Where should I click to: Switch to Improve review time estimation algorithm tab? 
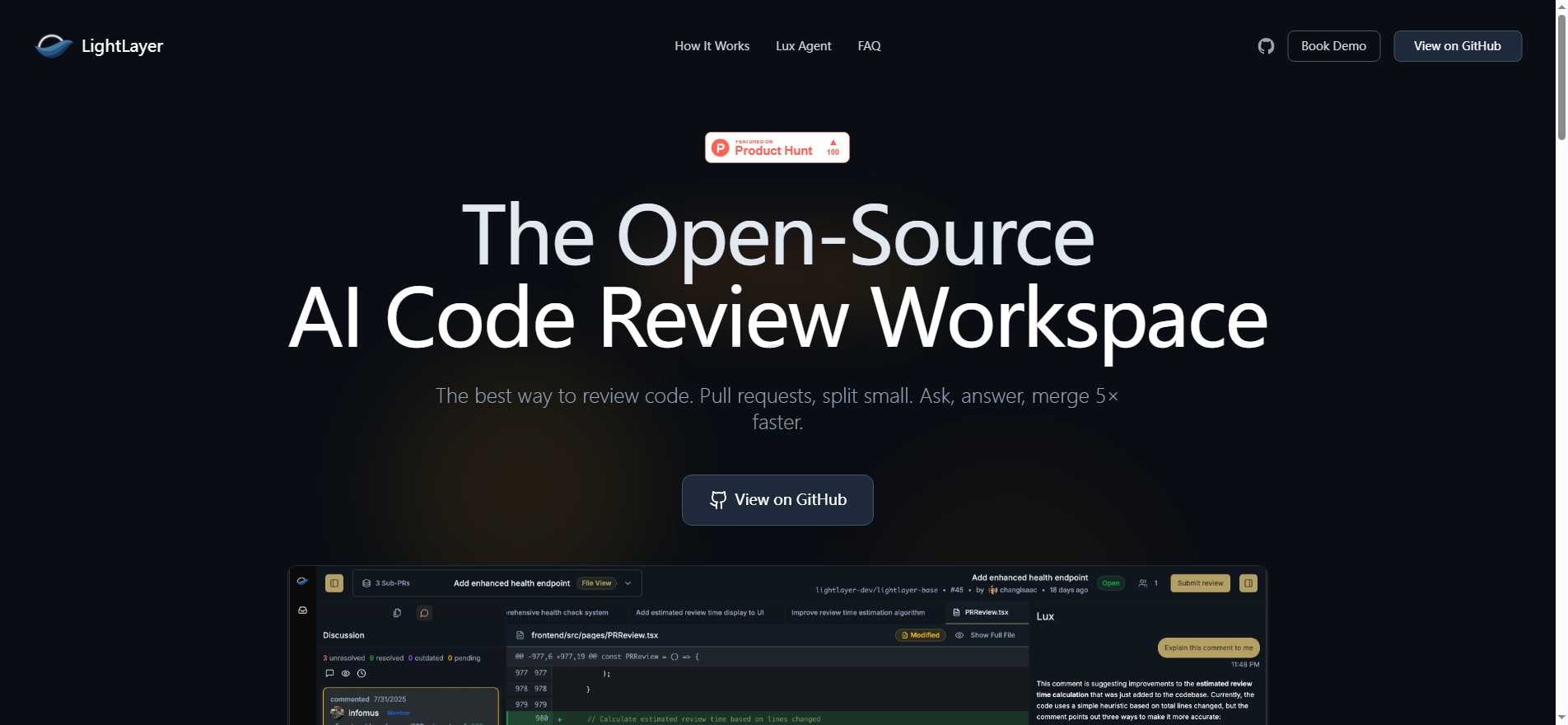coord(857,612)
